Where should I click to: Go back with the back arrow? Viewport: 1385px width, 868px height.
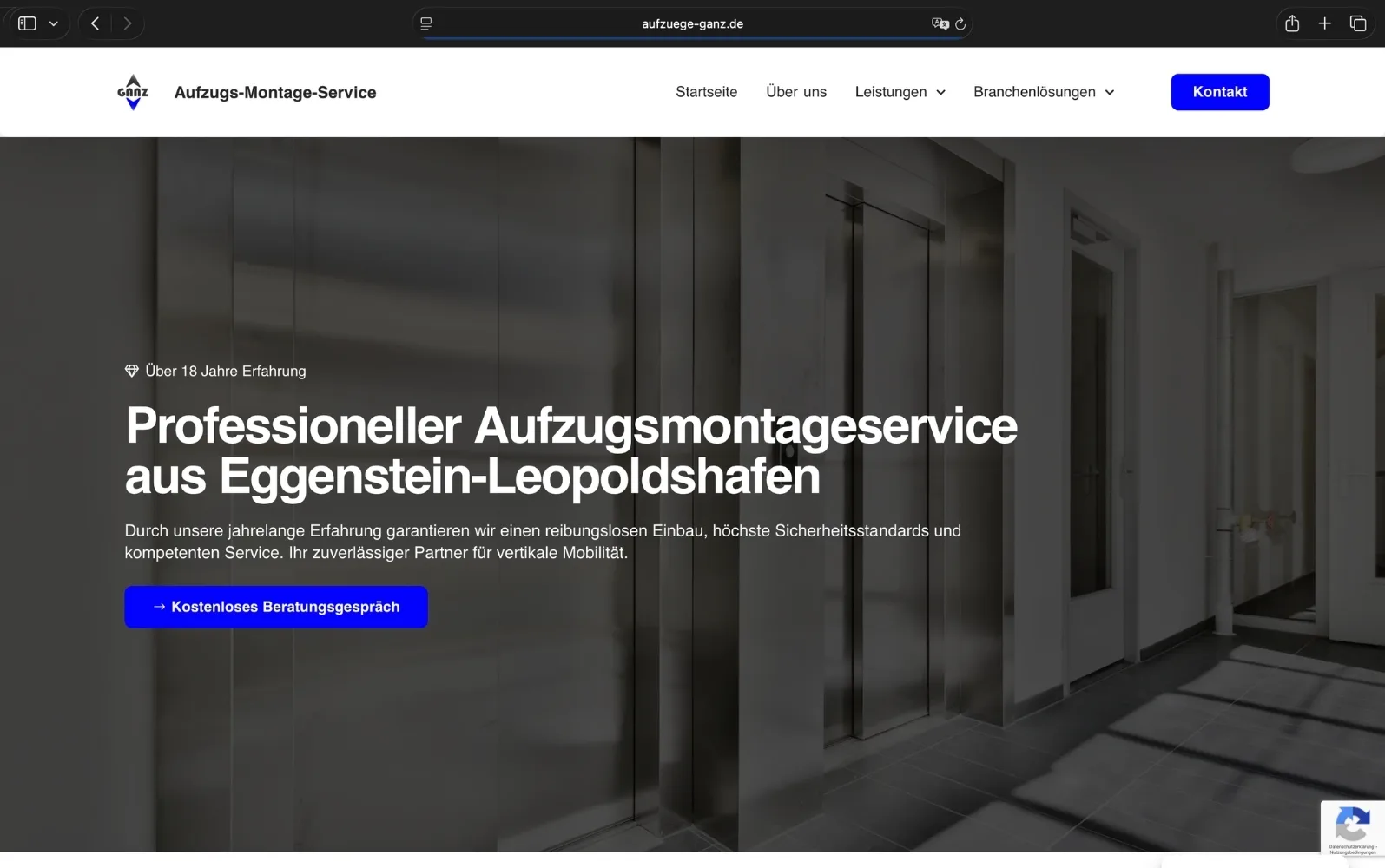point(96,23)
